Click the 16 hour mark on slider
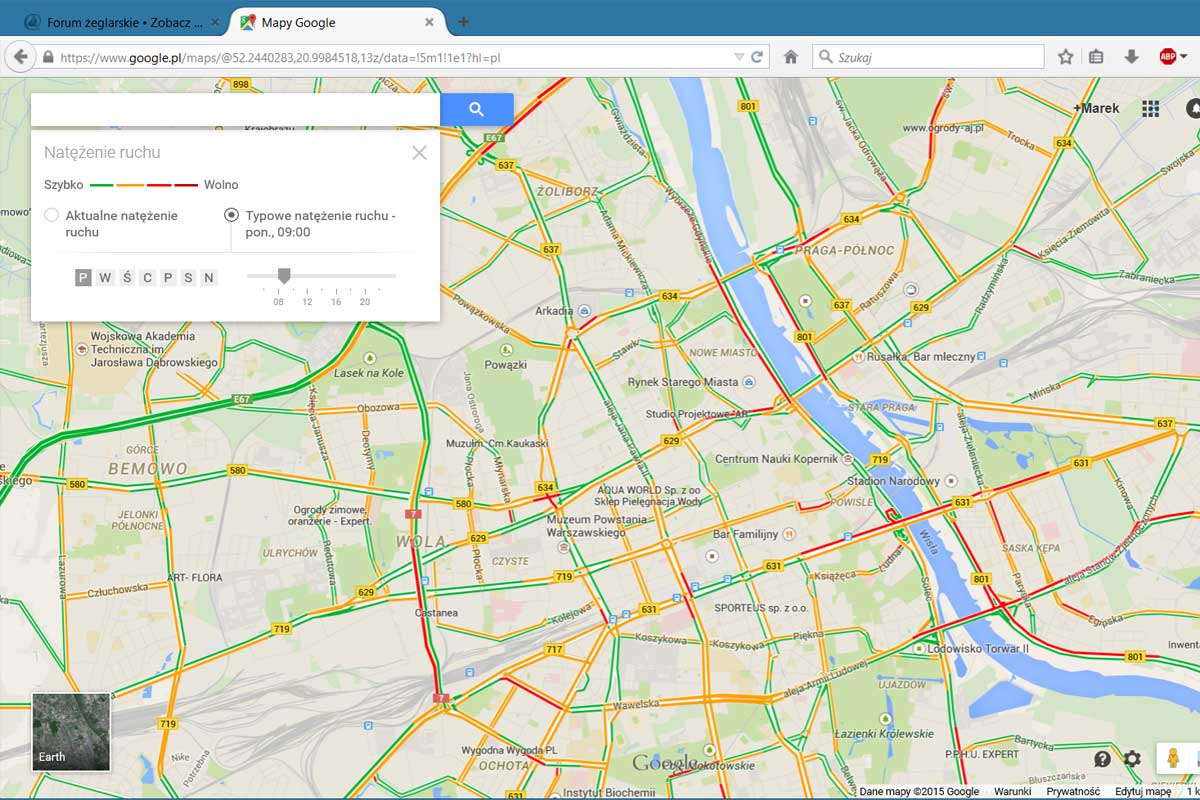1200x800 pixels. point(336,302)
